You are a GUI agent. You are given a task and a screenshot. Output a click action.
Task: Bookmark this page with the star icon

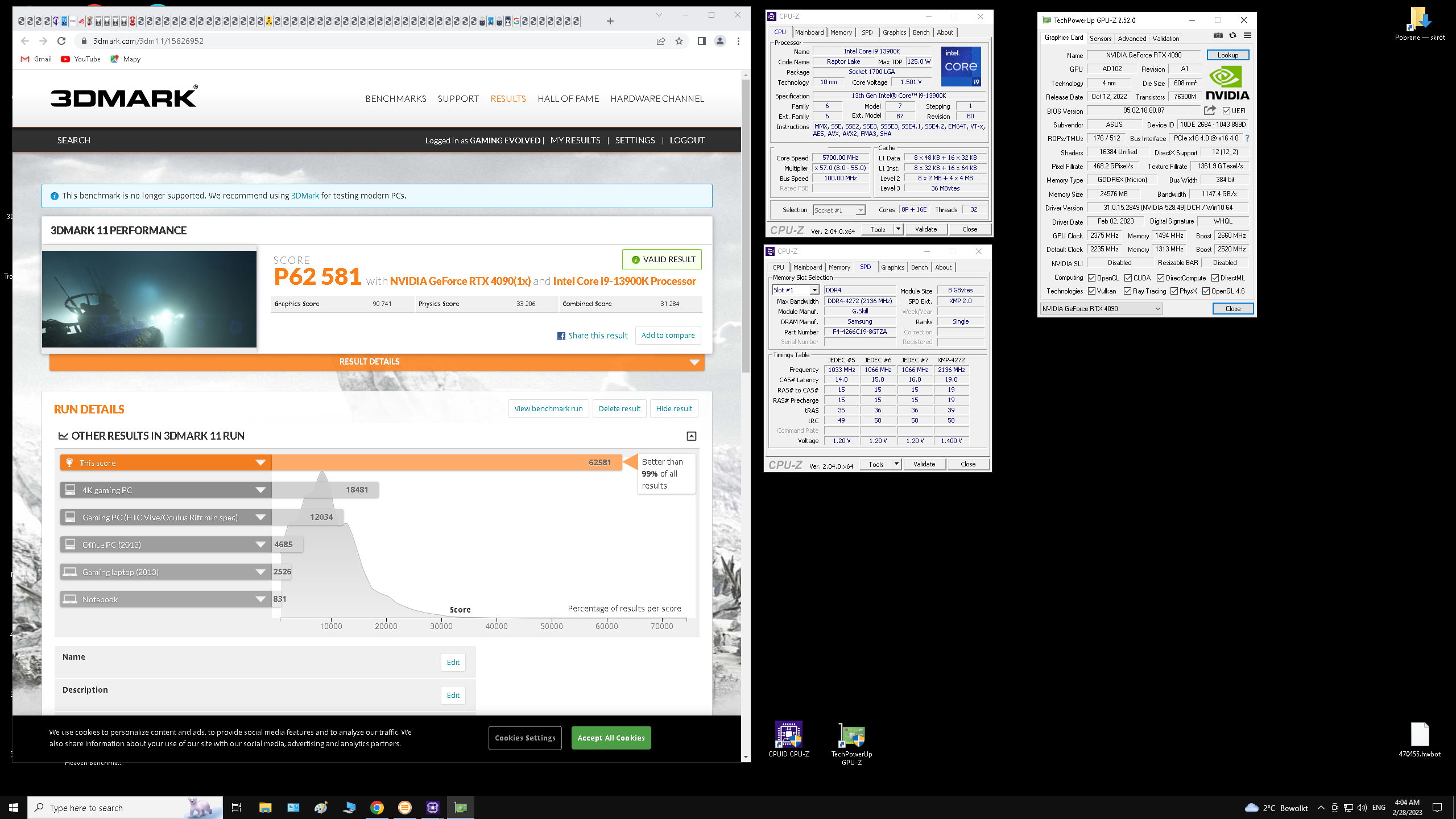pyautogui.click(x=679, y=41)
